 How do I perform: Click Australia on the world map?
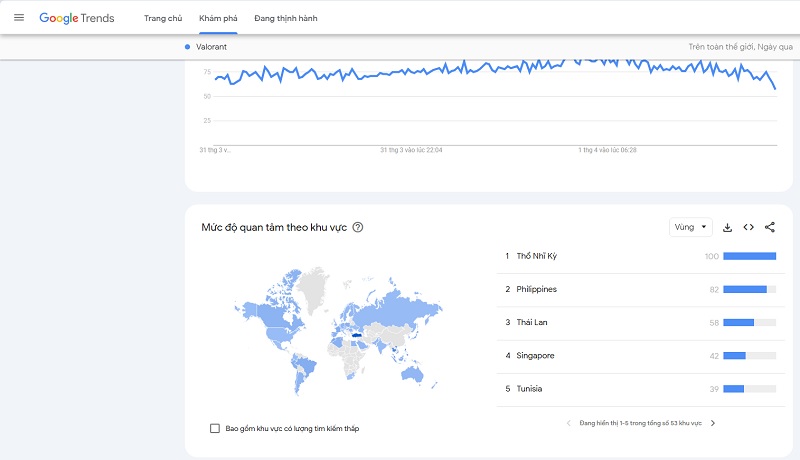[x=412, y=374]
